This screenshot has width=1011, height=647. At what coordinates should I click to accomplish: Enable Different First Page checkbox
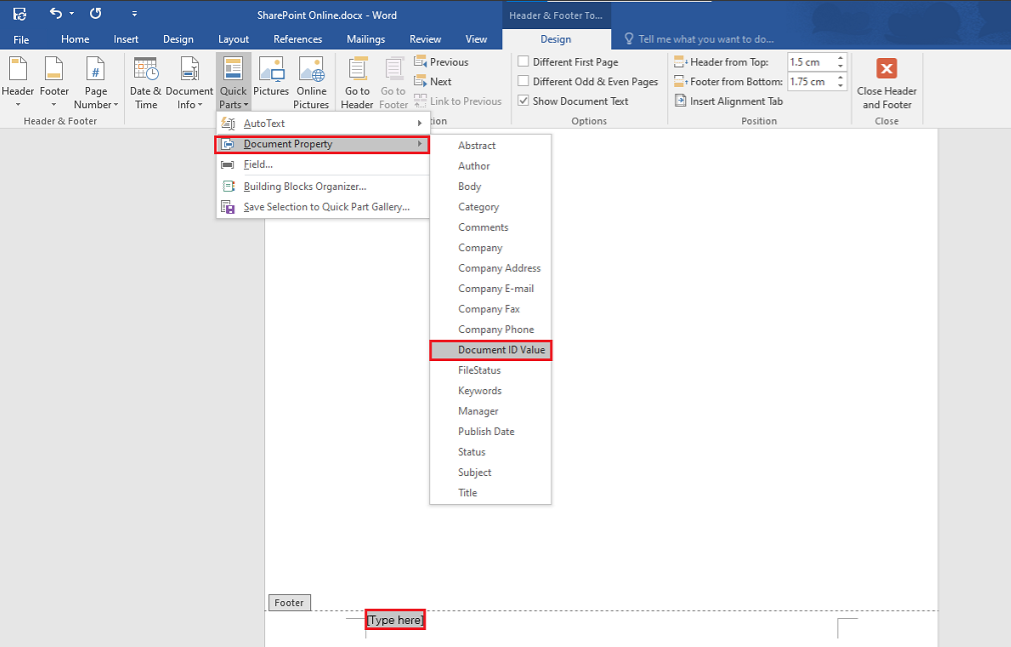tap(524, 61)
